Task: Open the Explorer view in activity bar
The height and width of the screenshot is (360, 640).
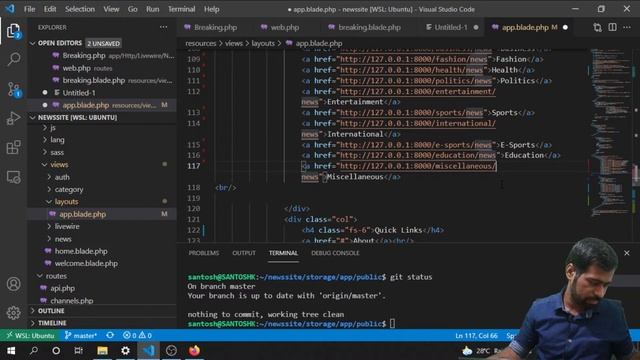Action: [13, 31]
